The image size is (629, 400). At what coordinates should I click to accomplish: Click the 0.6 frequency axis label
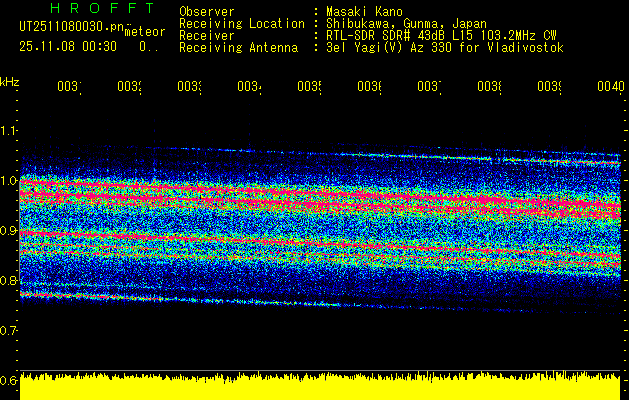point(9,380)
